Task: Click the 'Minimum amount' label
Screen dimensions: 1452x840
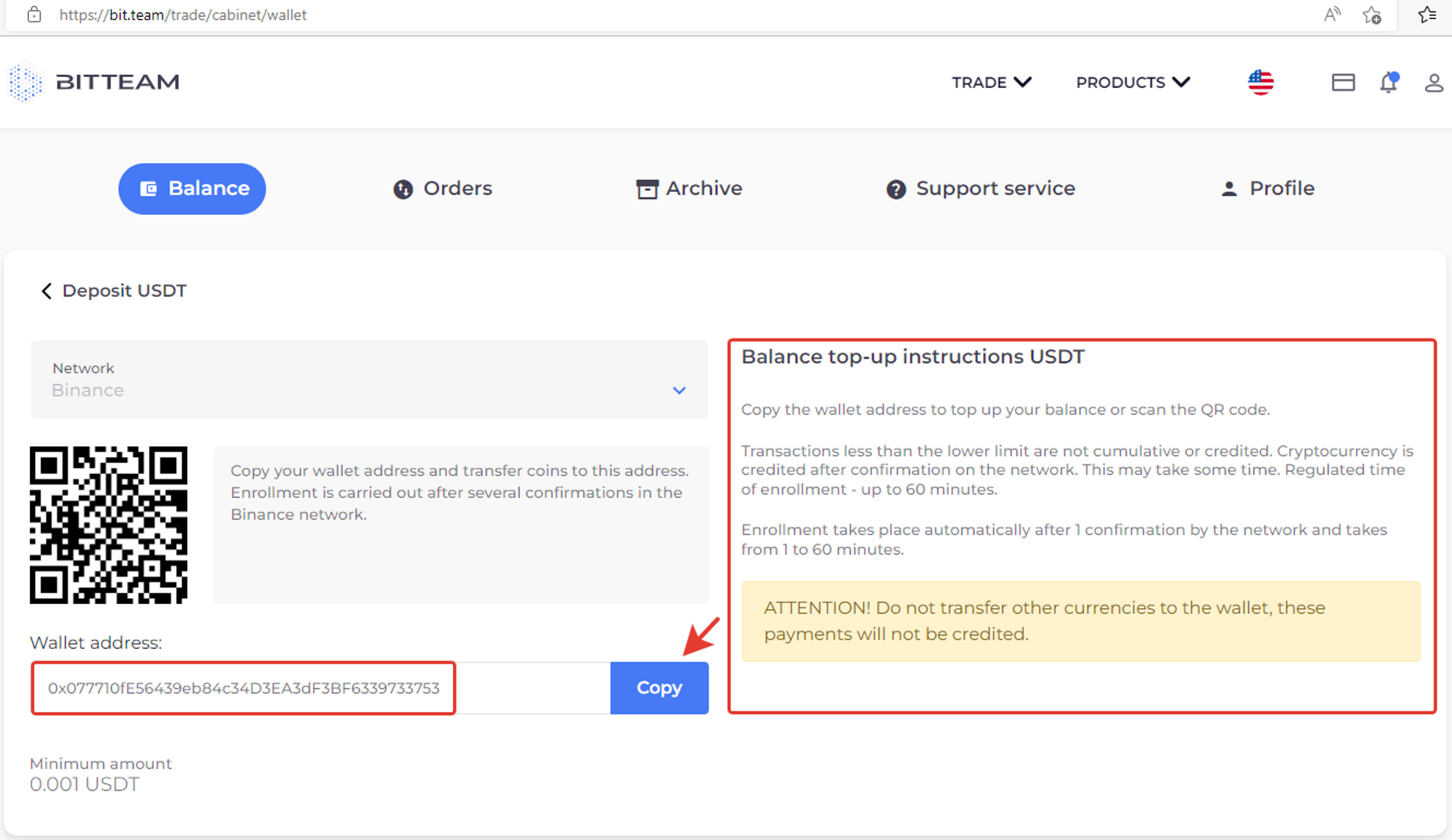Action: [100, 764]
